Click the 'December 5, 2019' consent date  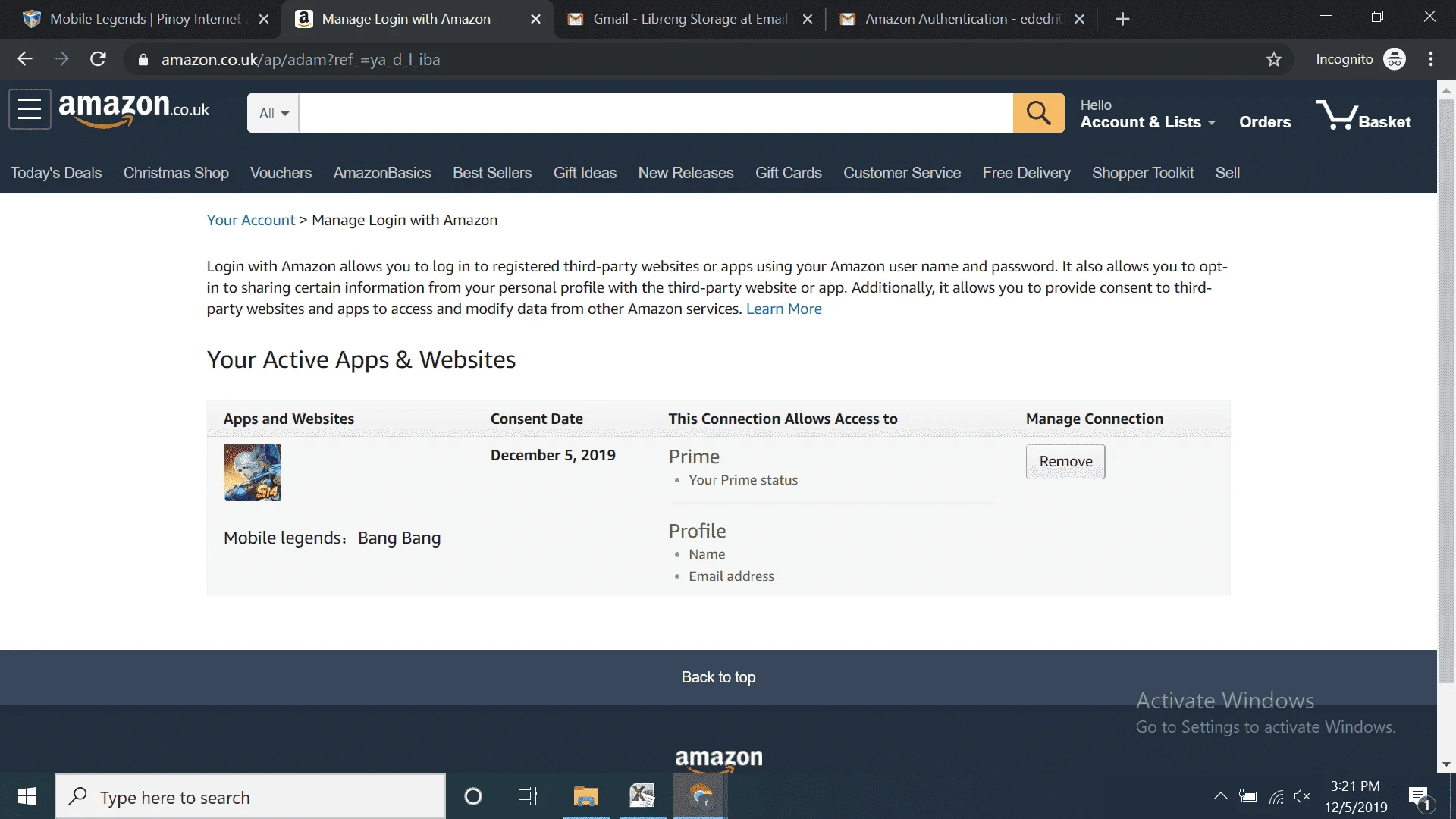(x=553, y=455)
